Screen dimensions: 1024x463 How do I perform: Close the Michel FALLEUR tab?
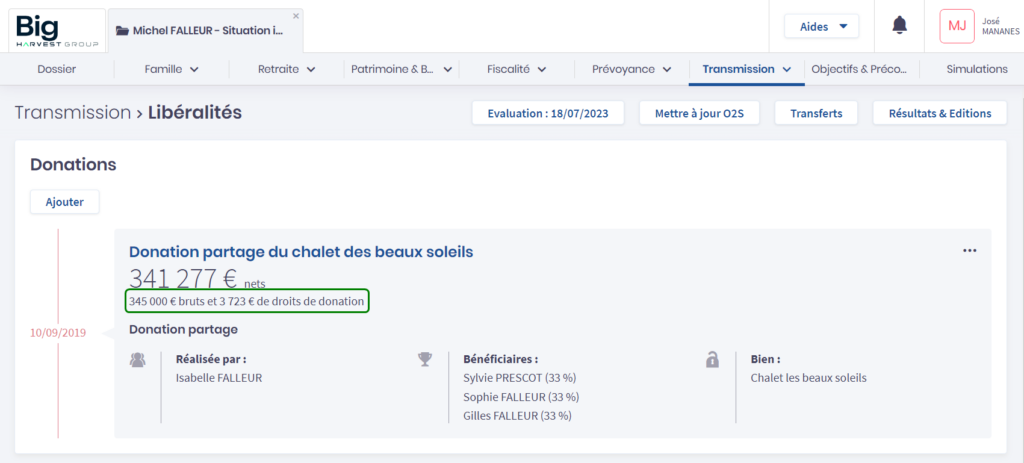click(295, 16)
